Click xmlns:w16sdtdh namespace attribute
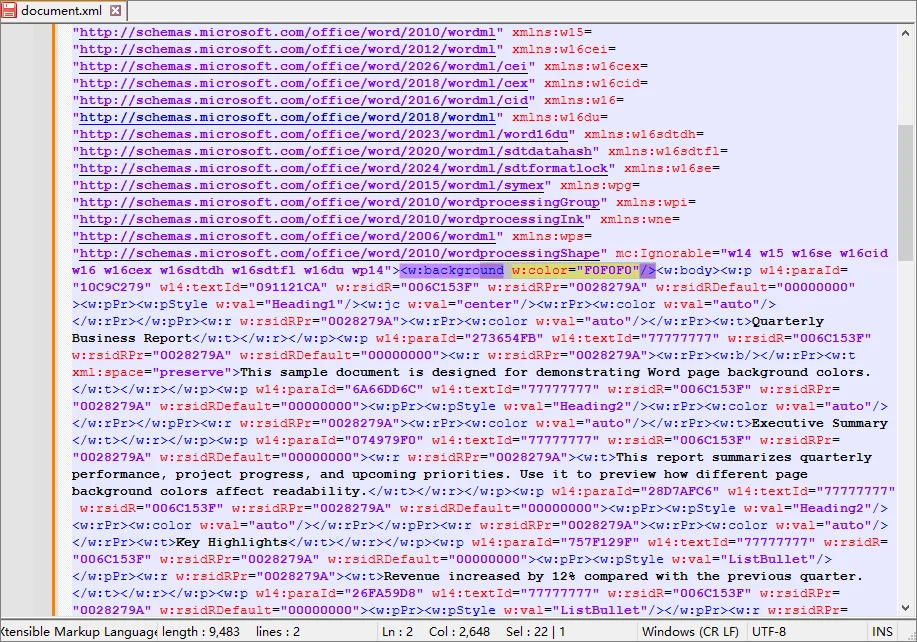This screenshot has height=642, width=917. (640, 134)
